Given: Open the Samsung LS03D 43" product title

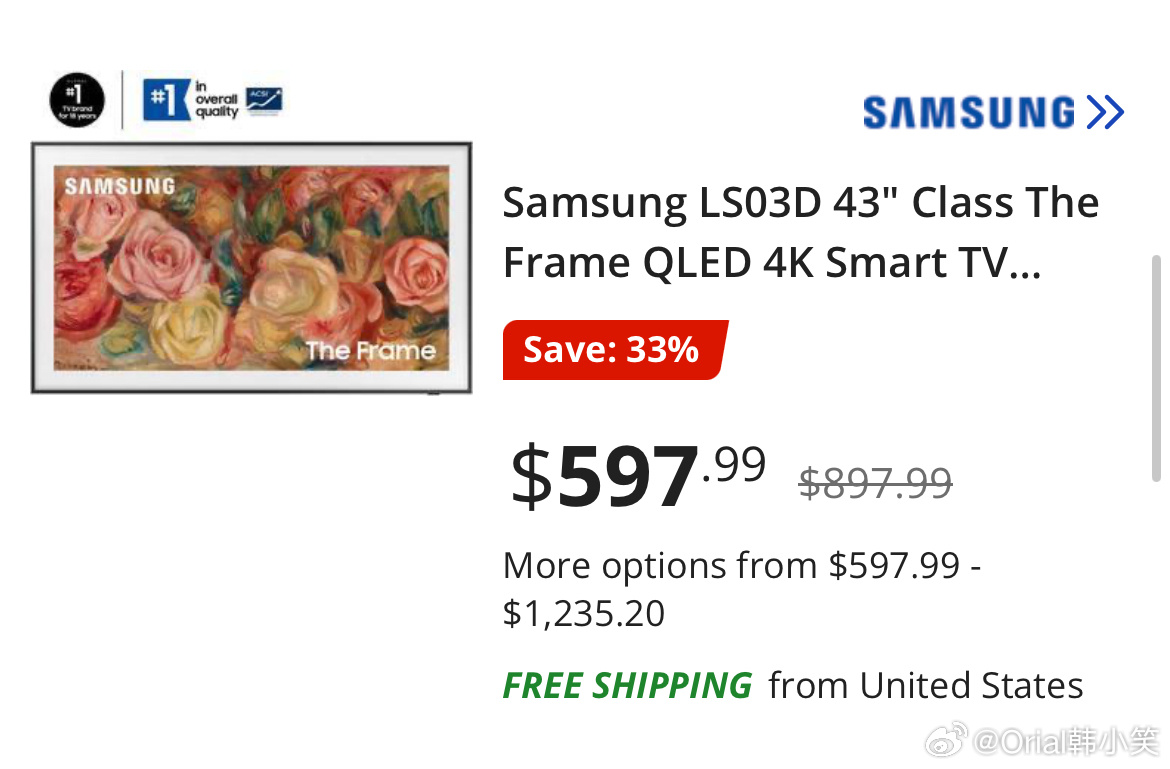Looking at the screenshot, I should (x=801, y=232).
